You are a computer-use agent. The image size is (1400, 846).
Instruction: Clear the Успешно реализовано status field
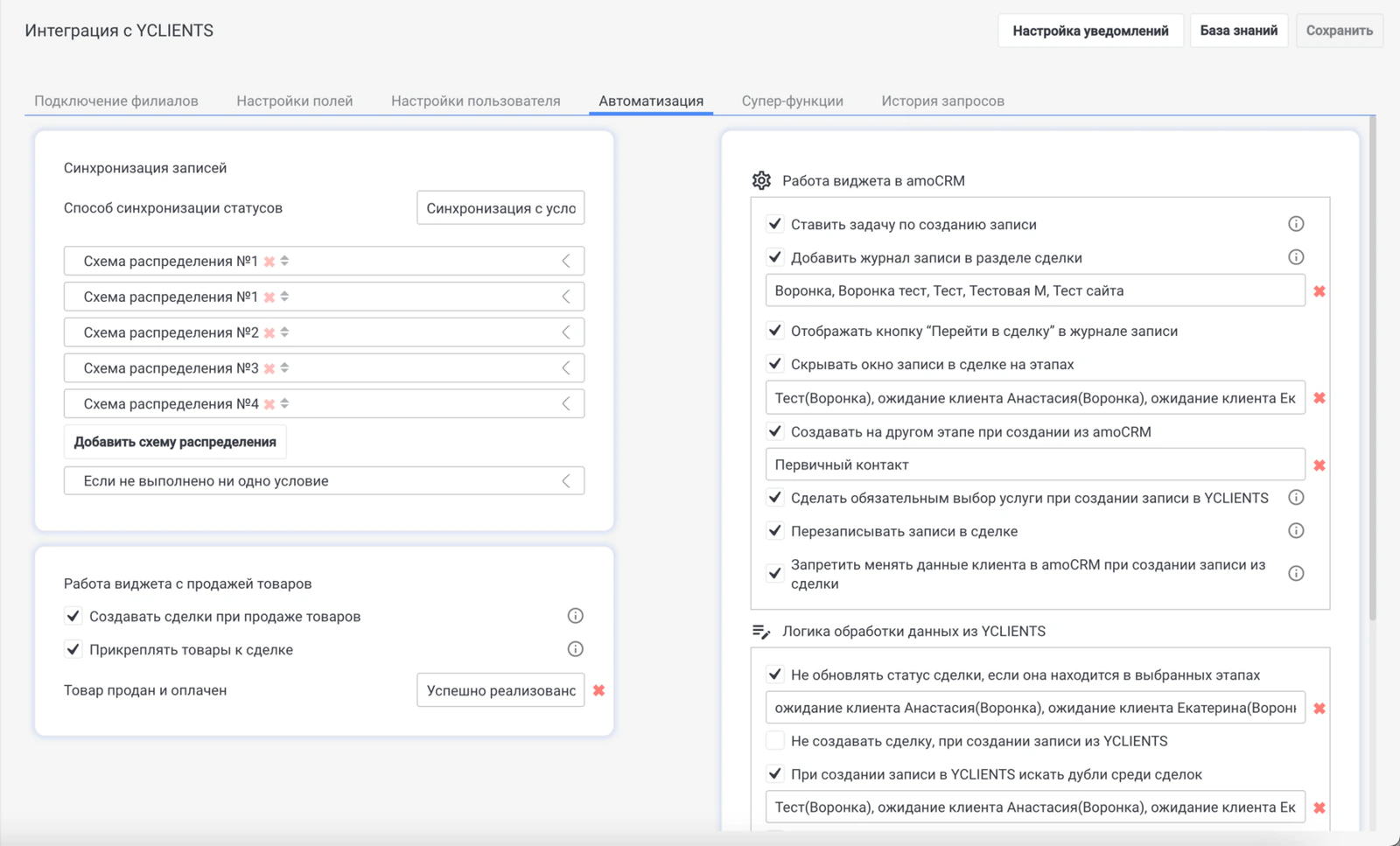(x=598, y=690)
